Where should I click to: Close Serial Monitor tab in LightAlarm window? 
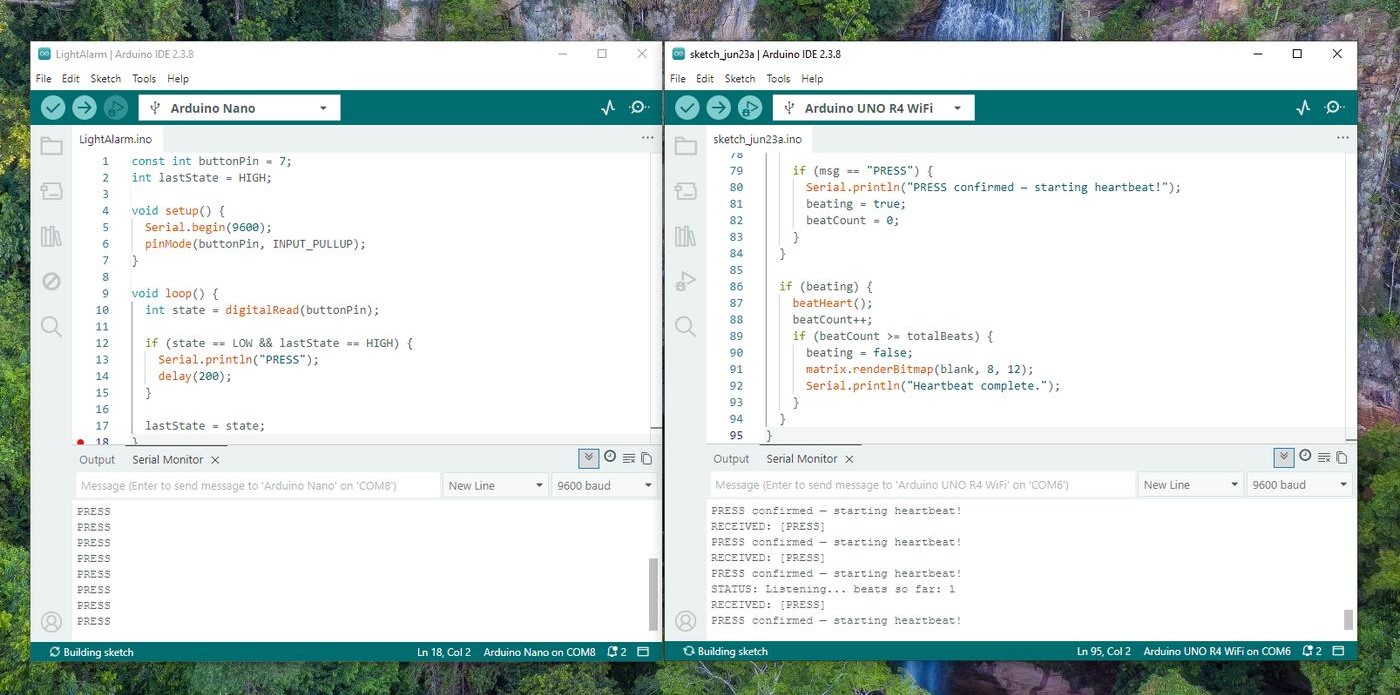pyautogui.click(x=215, y=460)
